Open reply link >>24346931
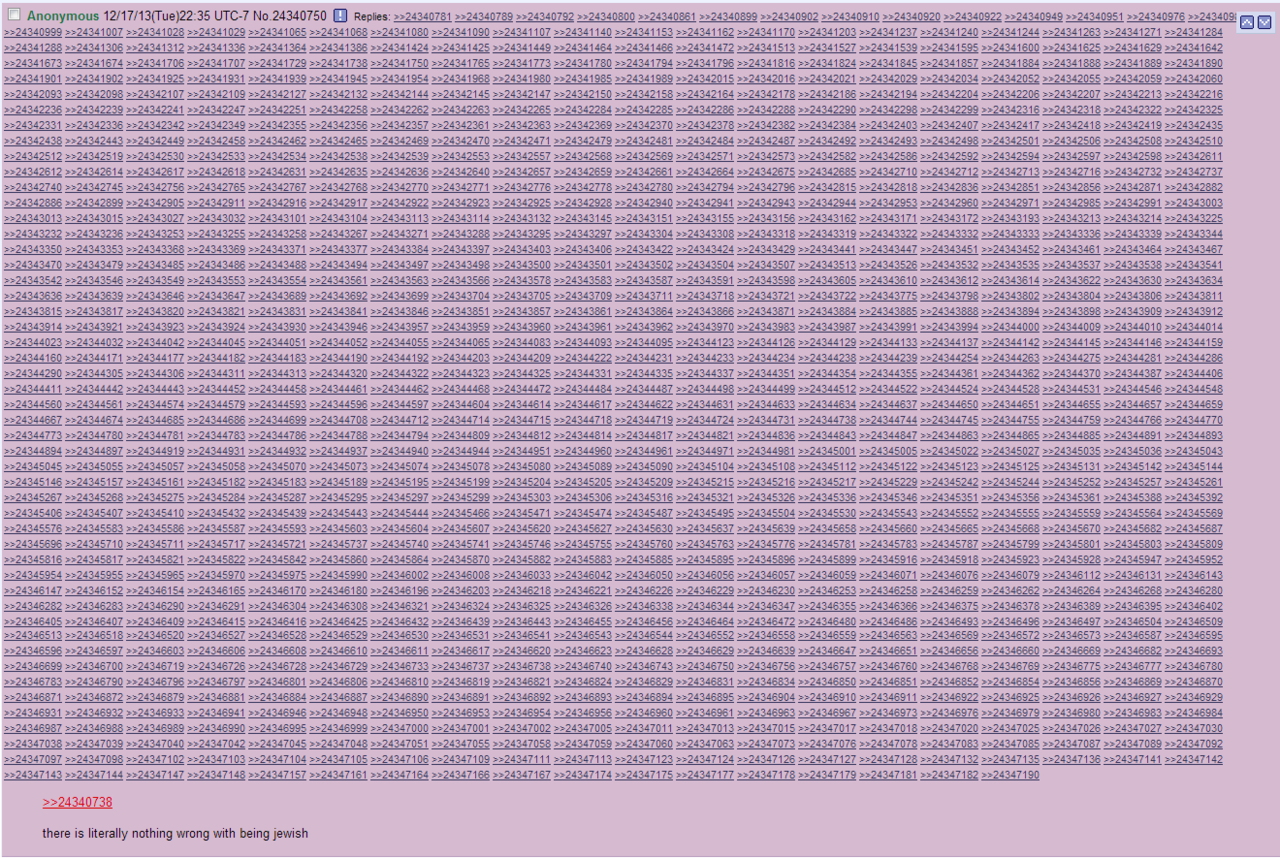 pyautogui.click(x=33, y=714)
